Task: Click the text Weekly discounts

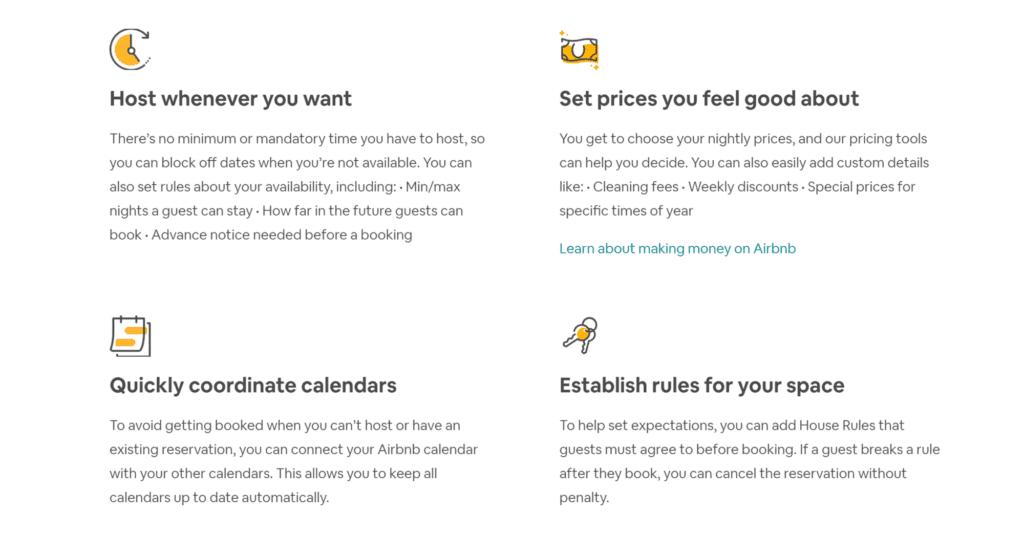Action: click(x=743, y=187)
